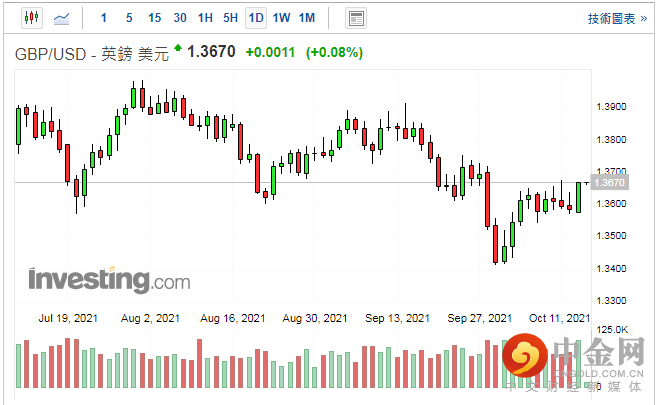The height and width of the screenshot is (405, 659).
Task: Choose the 1W weekly timeframe
Action: tap(281, 17)
